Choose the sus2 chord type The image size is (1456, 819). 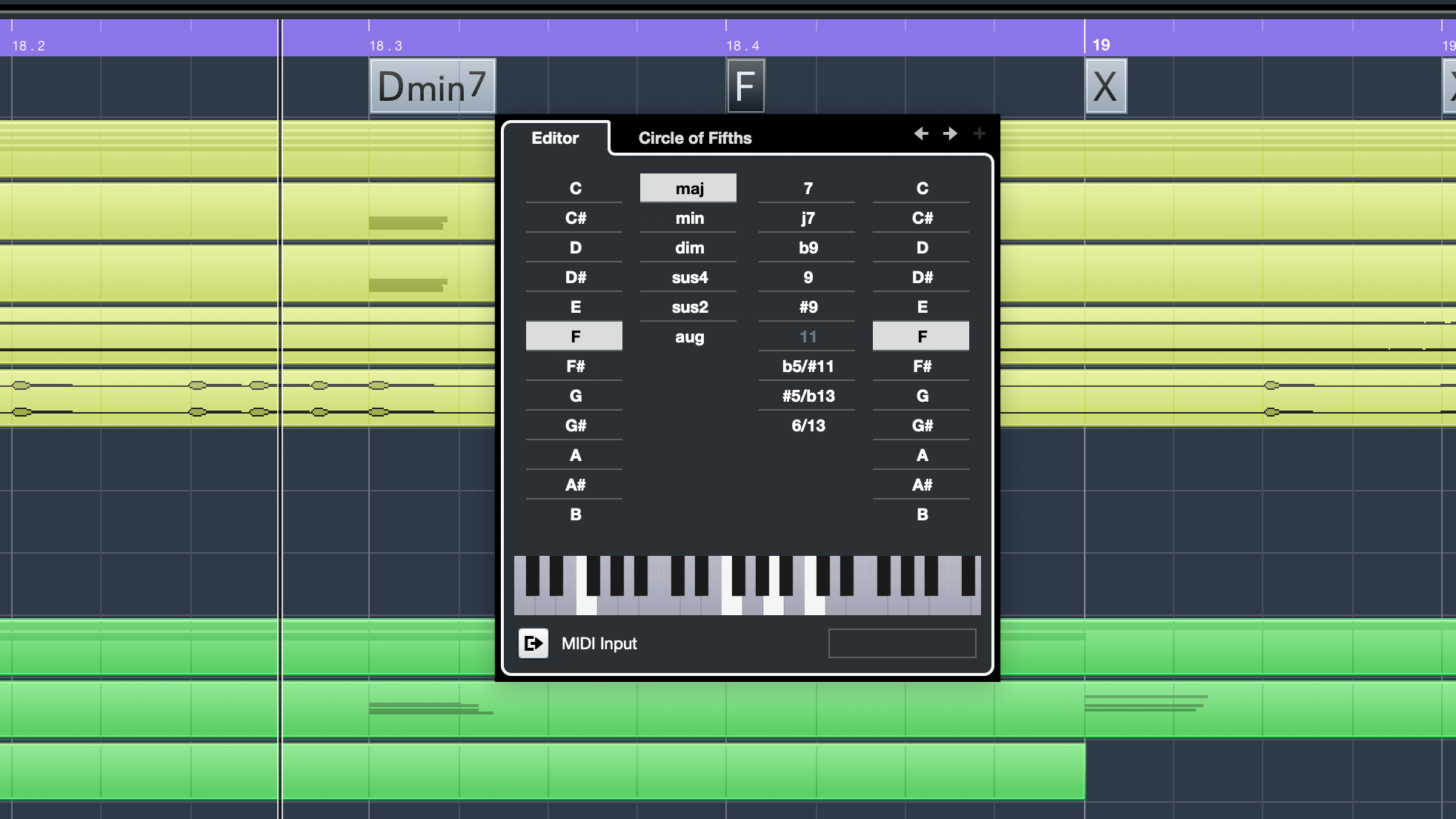689,307
